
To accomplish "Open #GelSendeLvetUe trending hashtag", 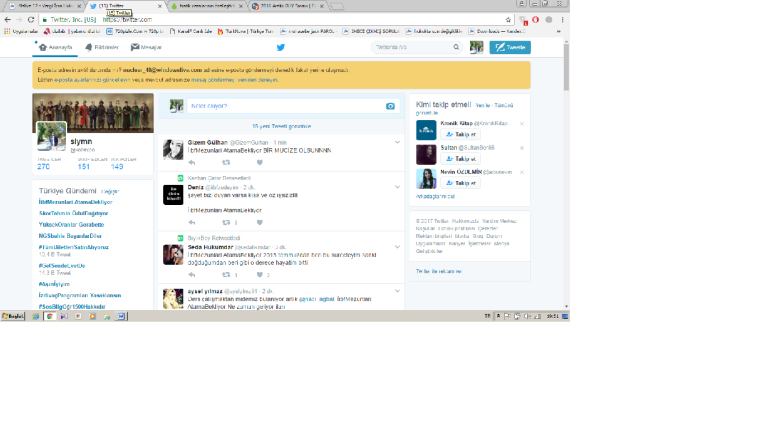I will point(62,266).
